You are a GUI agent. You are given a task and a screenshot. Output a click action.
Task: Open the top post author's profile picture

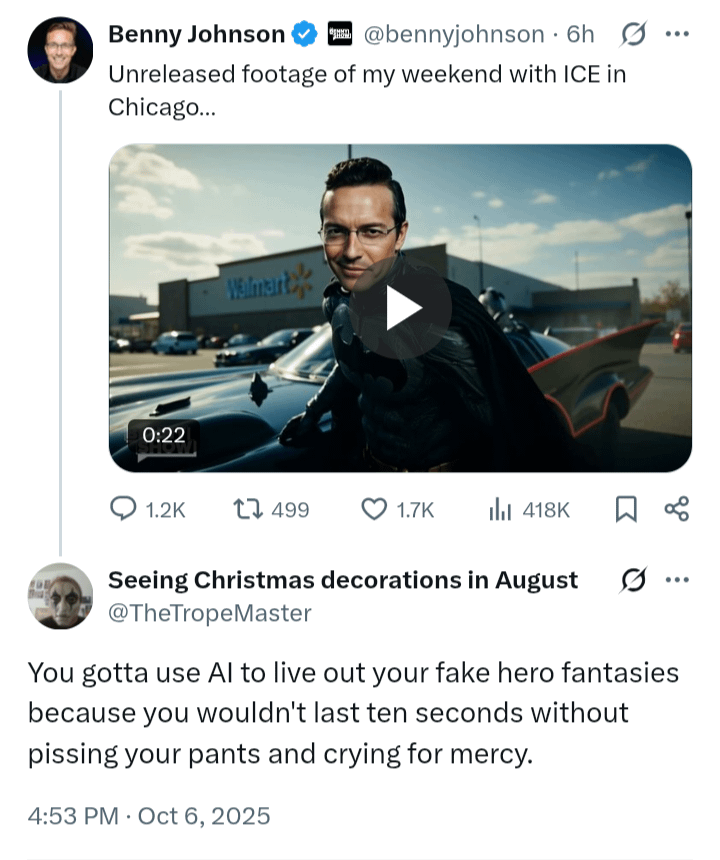click(x=60, y=50)
